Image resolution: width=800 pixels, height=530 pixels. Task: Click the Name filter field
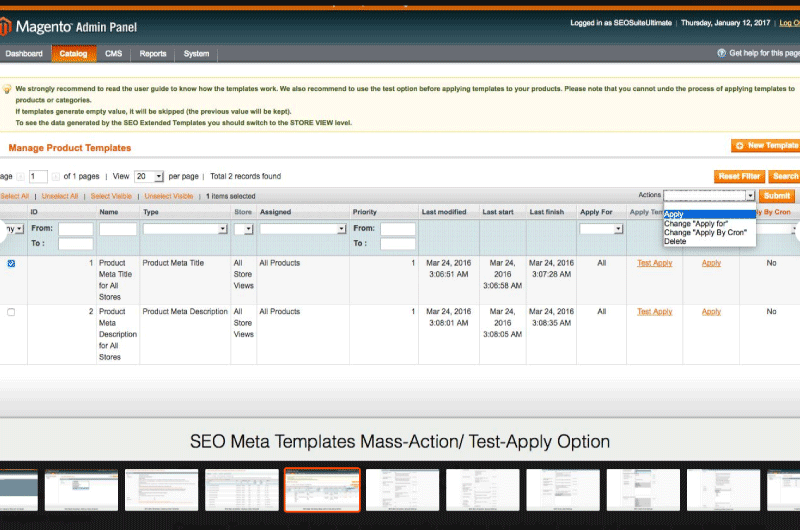[x=118, y=229]
